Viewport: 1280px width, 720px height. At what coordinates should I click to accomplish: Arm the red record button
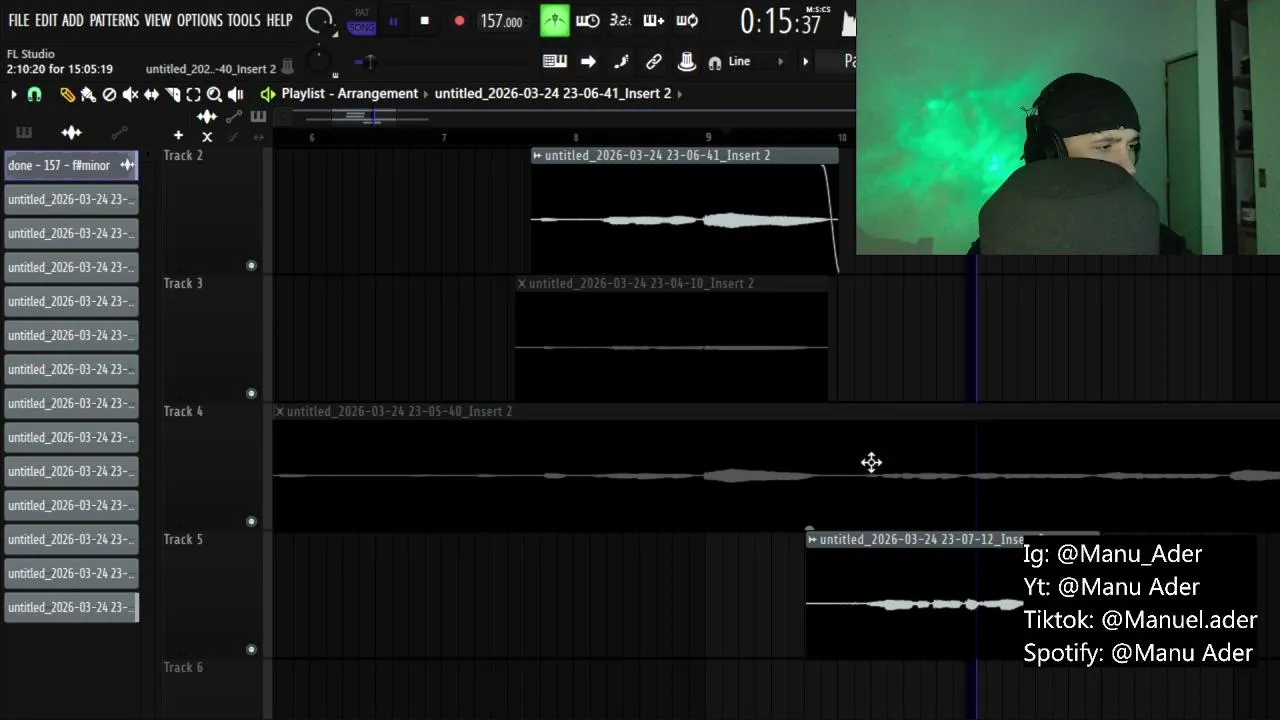[x=459, y=21]
